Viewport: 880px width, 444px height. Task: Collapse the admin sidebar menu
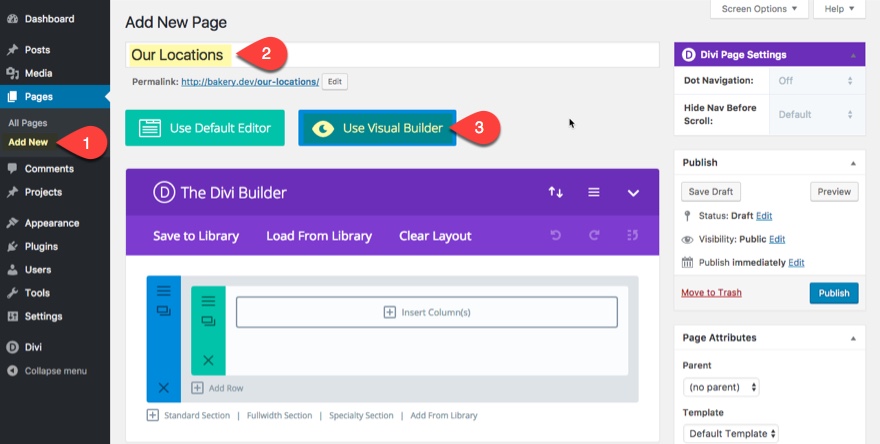[x=55, y=370]
